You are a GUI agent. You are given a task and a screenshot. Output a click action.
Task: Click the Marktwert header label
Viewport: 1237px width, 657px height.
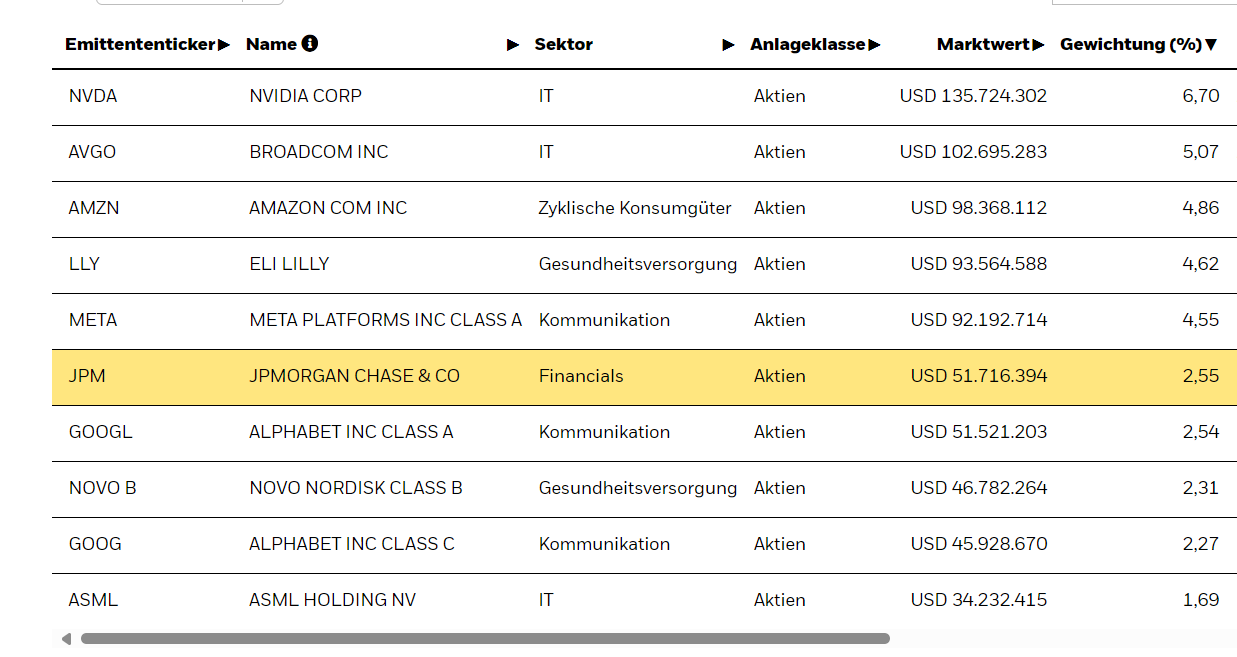point(983,44)
